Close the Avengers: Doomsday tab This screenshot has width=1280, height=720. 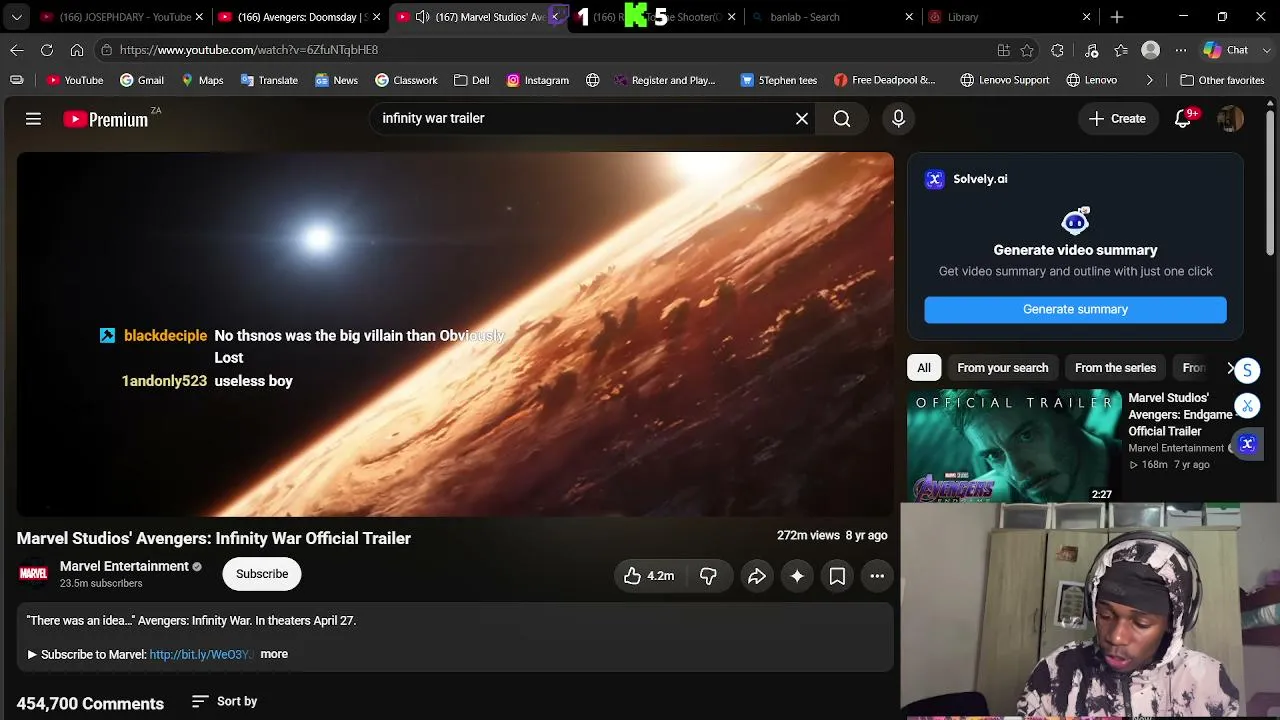(x=376, y=17)
